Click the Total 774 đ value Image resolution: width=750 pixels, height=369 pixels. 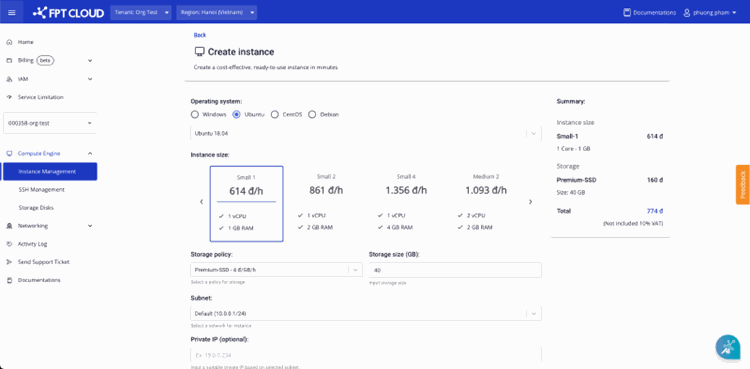pos(655,211)
